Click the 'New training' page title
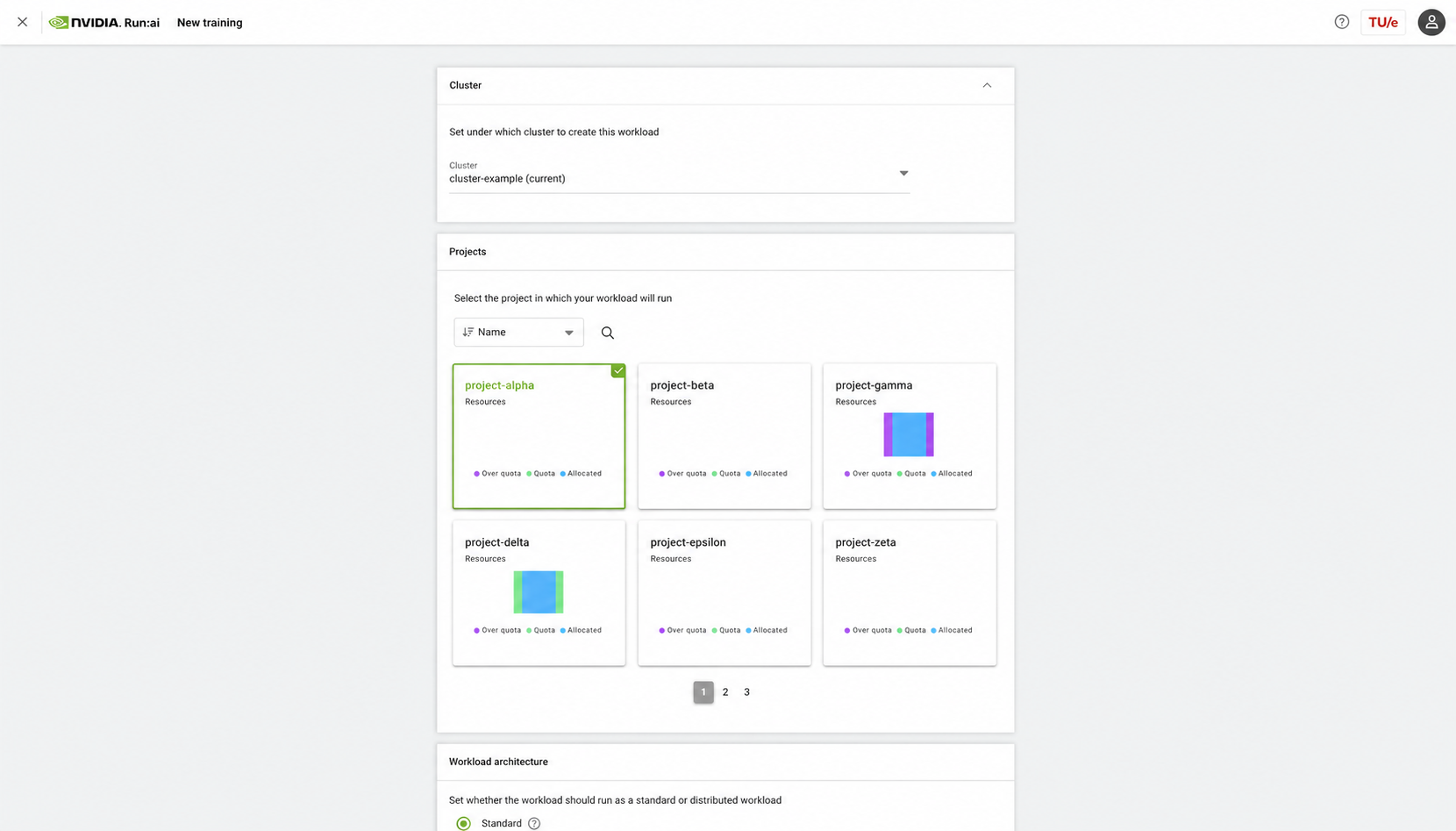Screen dimensions: 1456x831 tap(210, 23)
